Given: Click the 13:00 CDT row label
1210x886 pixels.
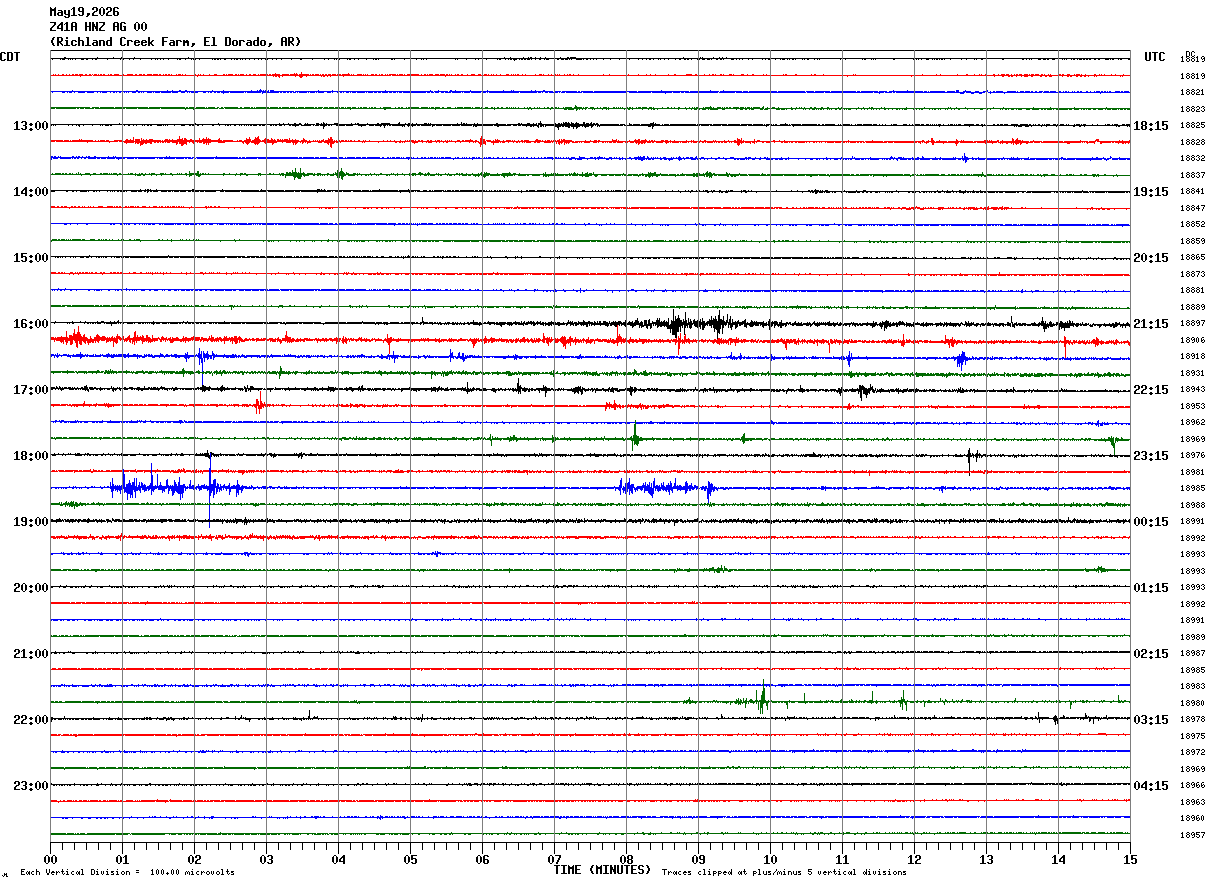Looking at the screenshot, I should (30, 126).
